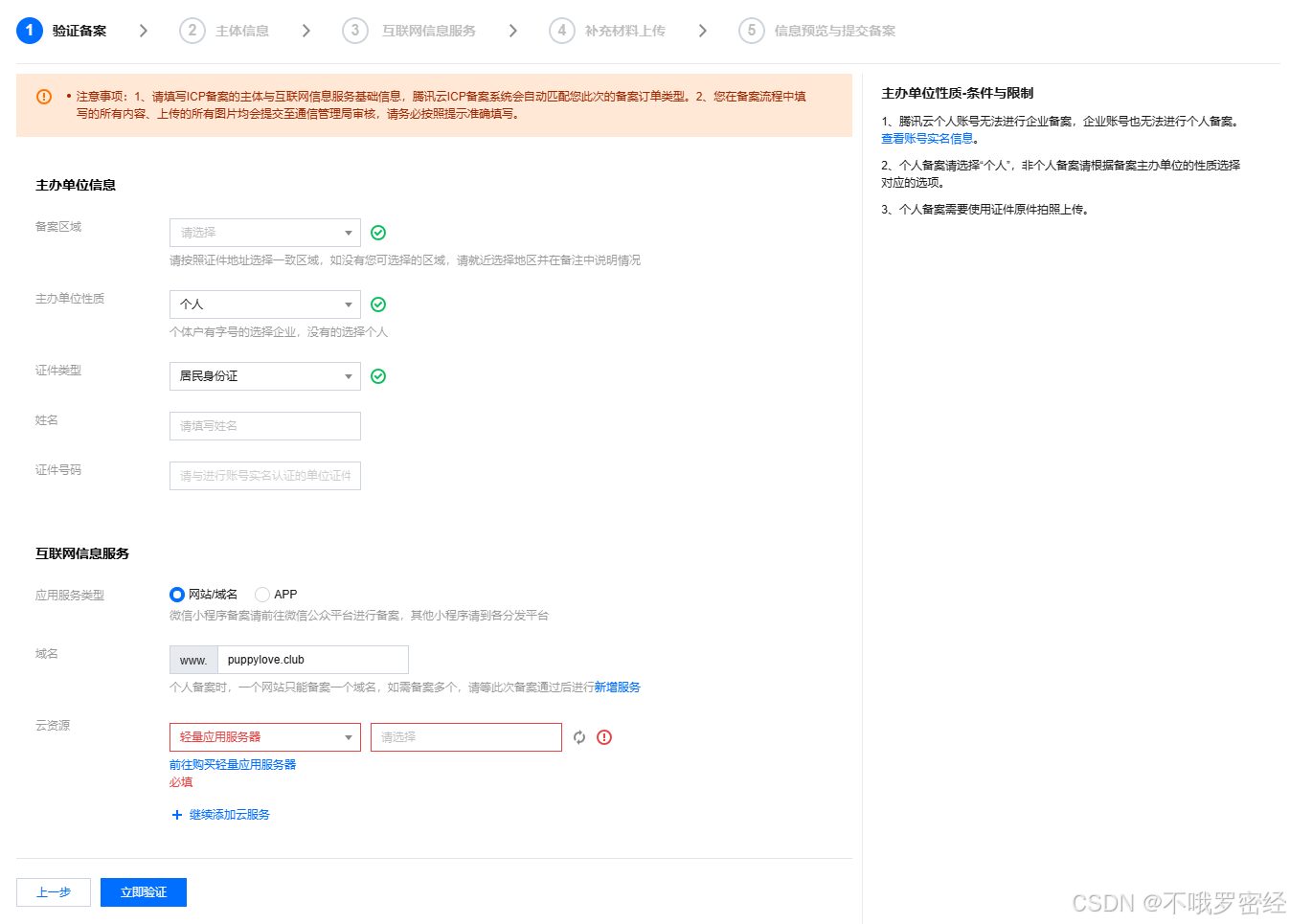Click the green check beside 主办单位性质
The image size is (1290, 924).
378,304
